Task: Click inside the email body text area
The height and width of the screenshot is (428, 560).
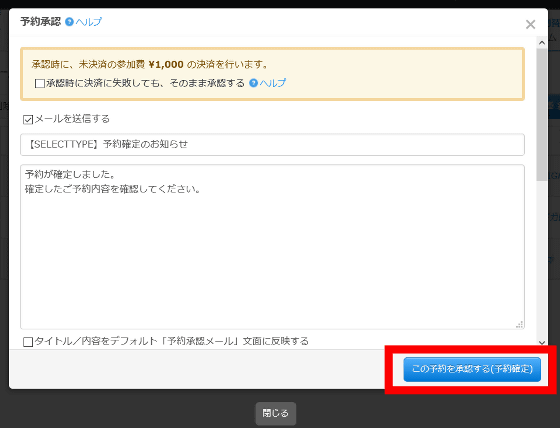Action: click(x=272, y=247)
